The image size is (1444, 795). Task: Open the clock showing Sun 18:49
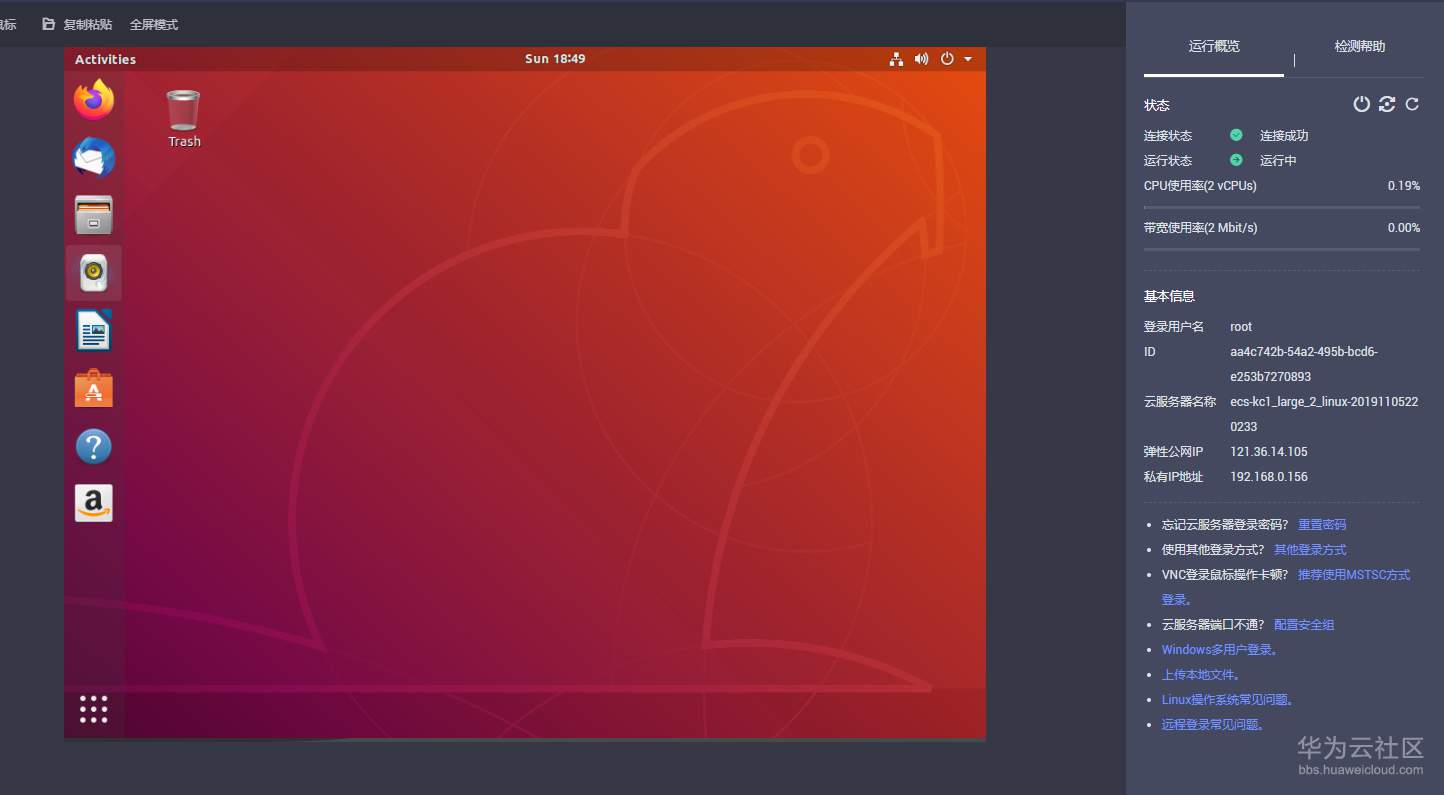coord(555,59)
